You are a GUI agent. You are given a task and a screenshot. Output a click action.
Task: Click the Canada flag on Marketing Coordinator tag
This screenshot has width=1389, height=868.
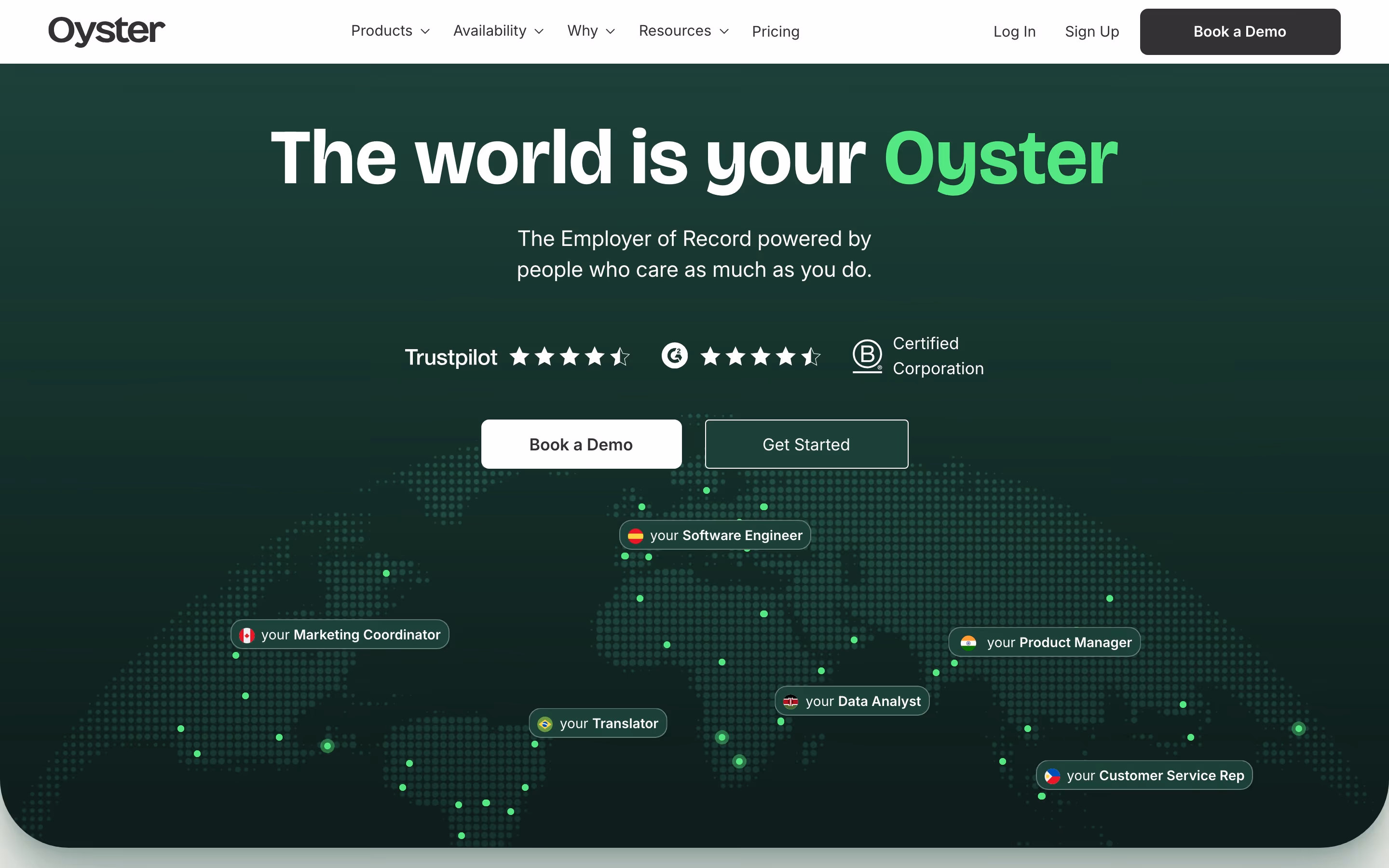click(x=247, y=635)
